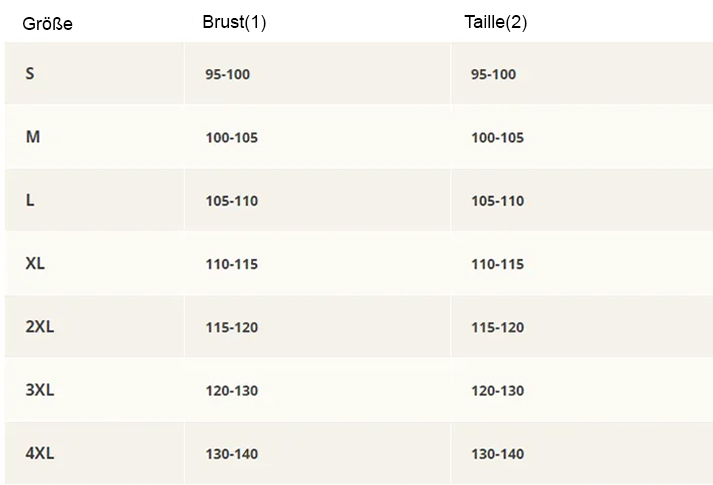Select the S size row label
This screenshot has width=713, height=485.
[x=30, y=73]
